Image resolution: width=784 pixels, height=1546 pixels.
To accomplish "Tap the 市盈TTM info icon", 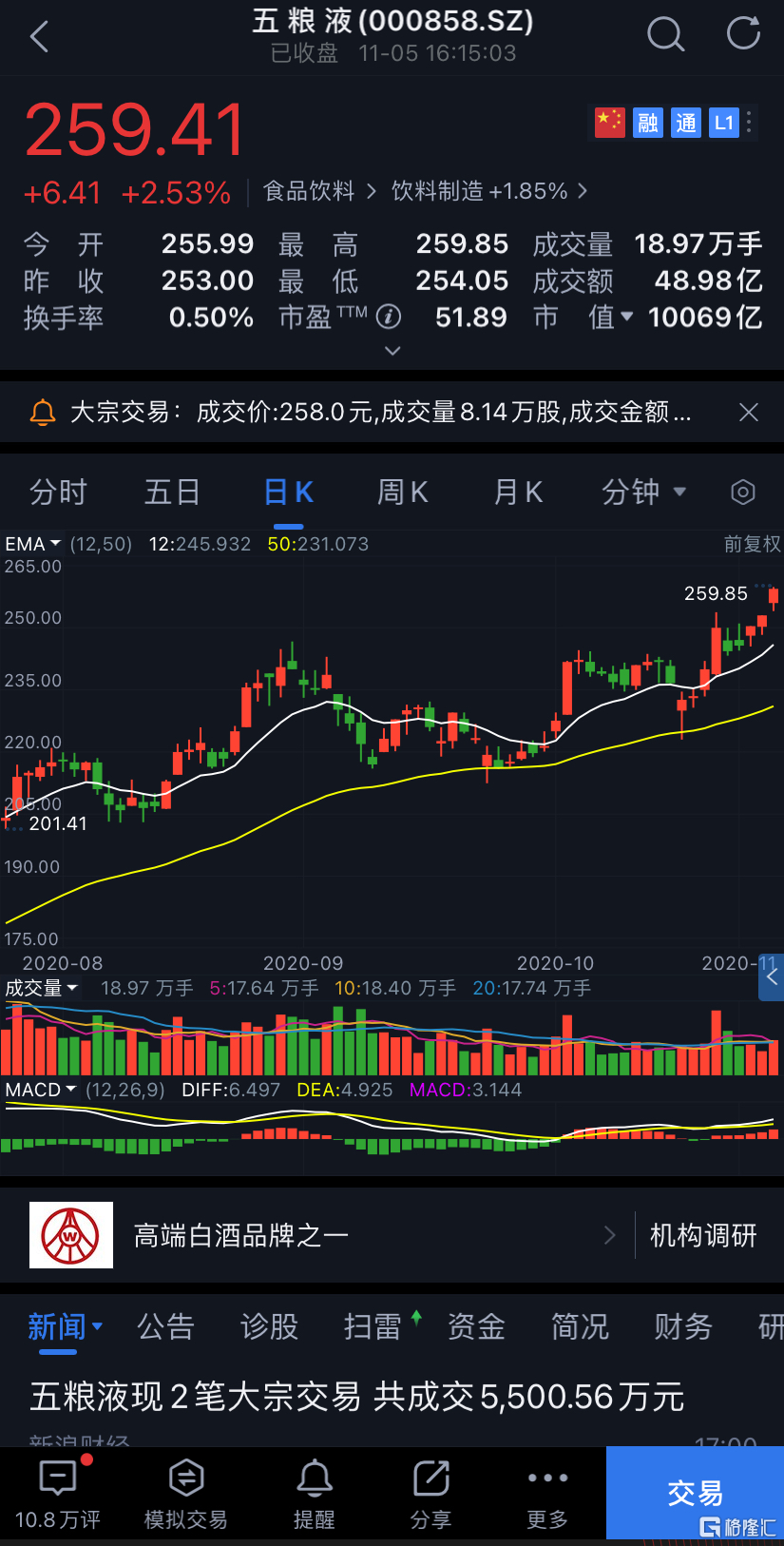I will point(389,317).
